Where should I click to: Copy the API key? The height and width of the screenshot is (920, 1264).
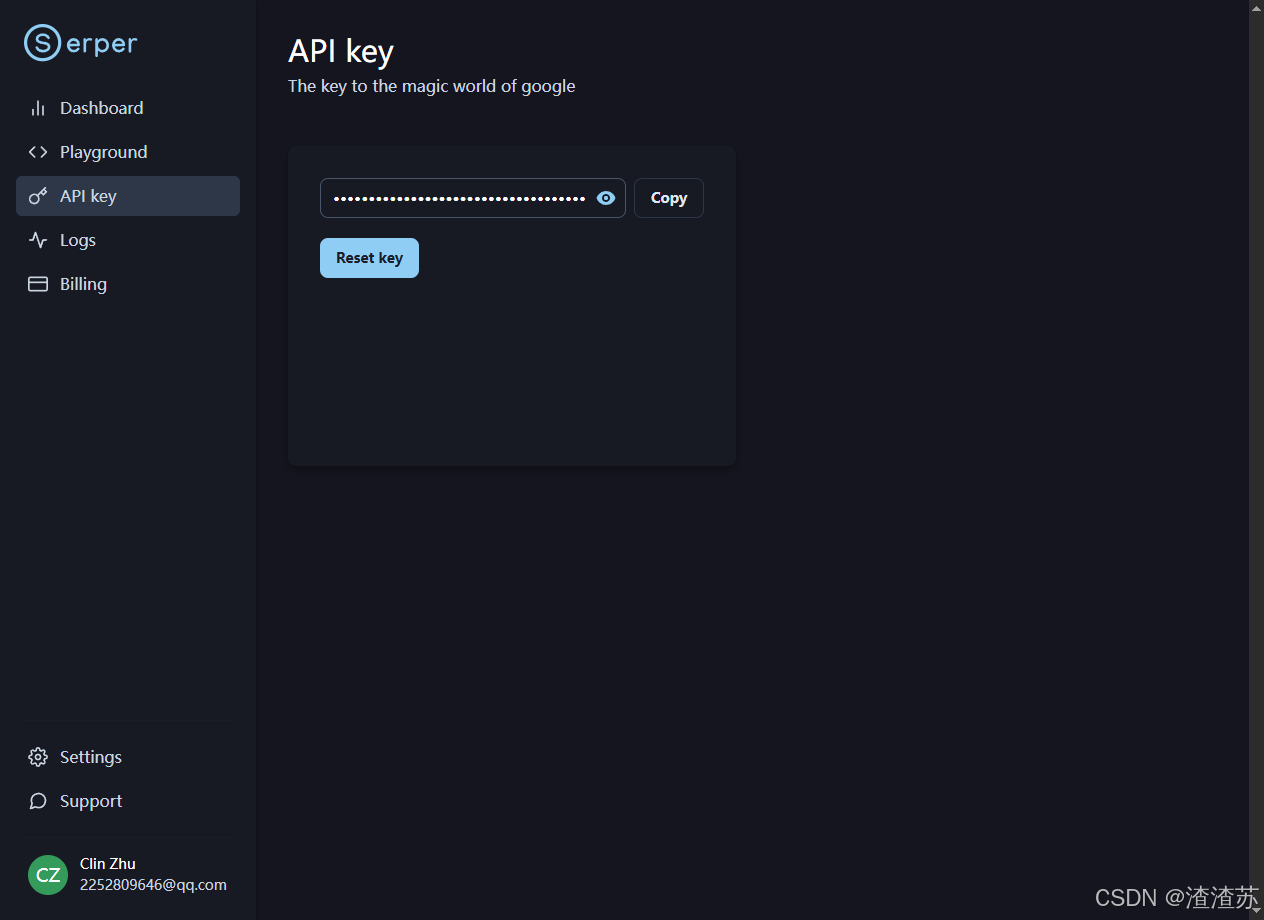click(669, 198)
